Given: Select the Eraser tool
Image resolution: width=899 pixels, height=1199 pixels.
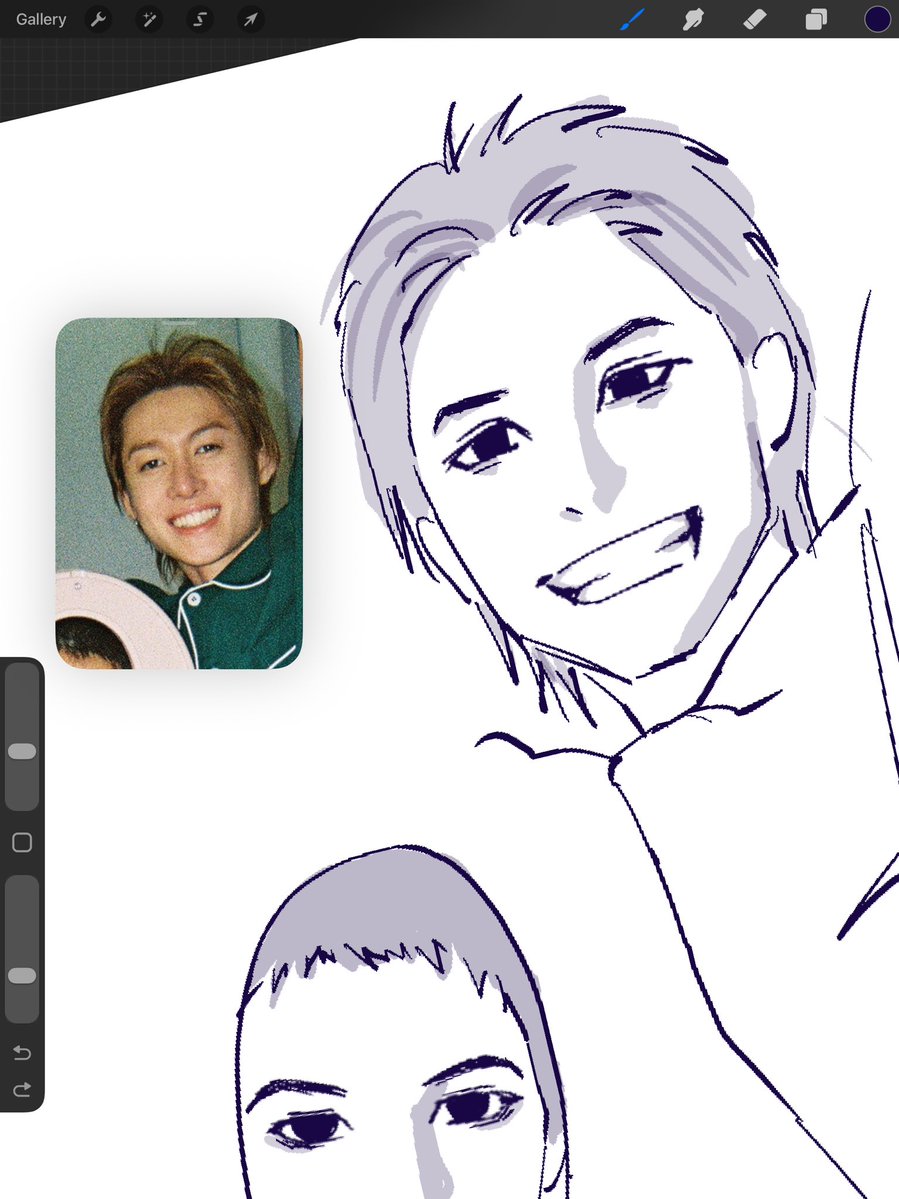Looking at the screenshot, I should click(755, 19).
